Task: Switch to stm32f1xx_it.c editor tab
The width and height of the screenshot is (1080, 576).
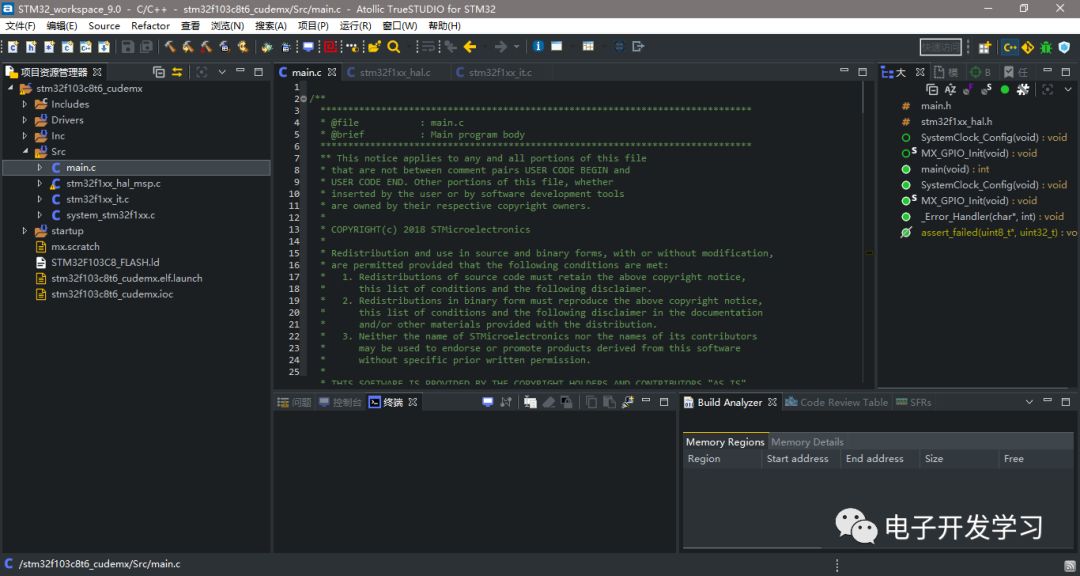Action: tap(500, 72)
